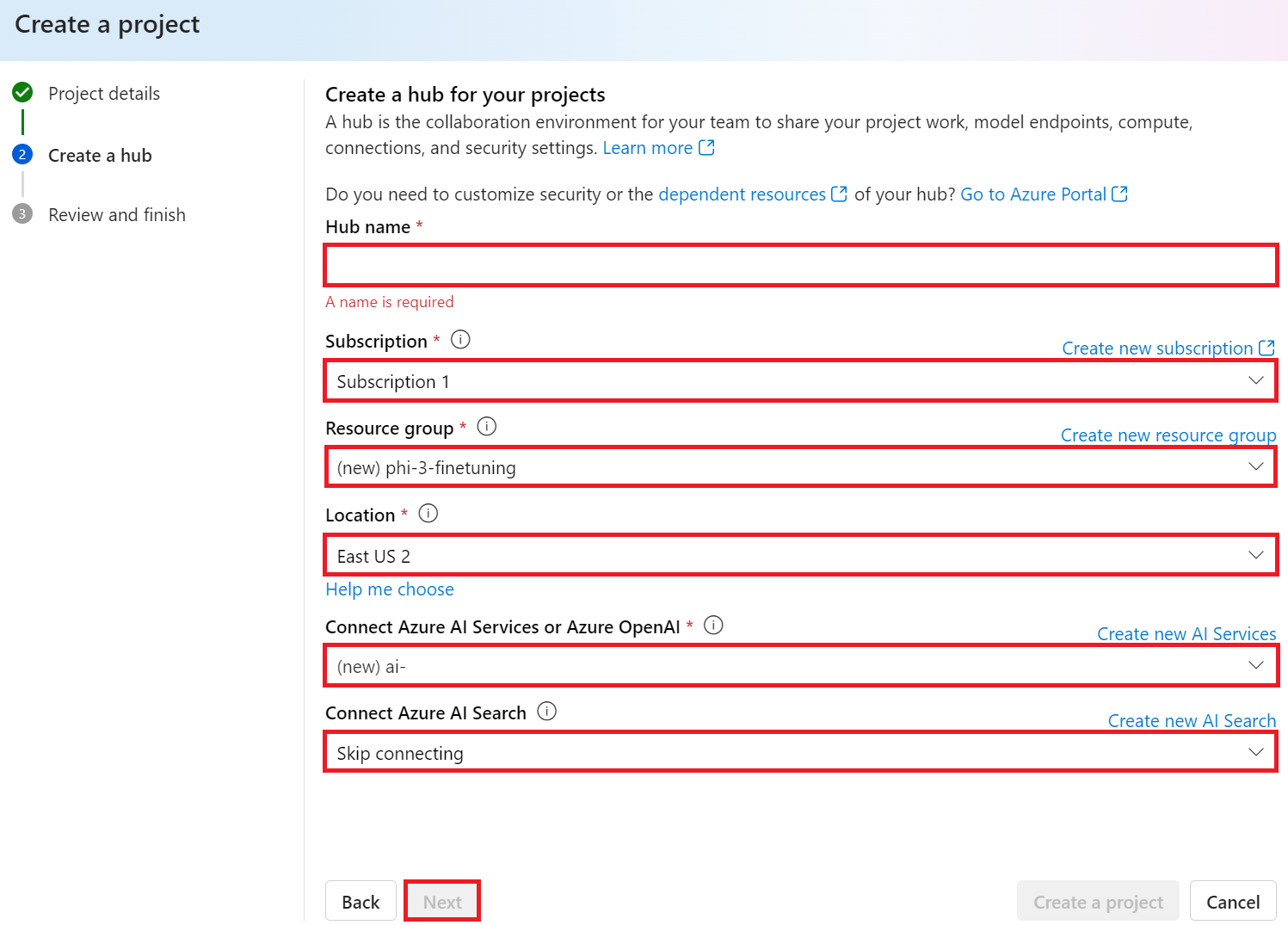The height and width of the screenshot is (925, 1288).
Task: Click the 'A name is required' error text
Action: [390, 302]
